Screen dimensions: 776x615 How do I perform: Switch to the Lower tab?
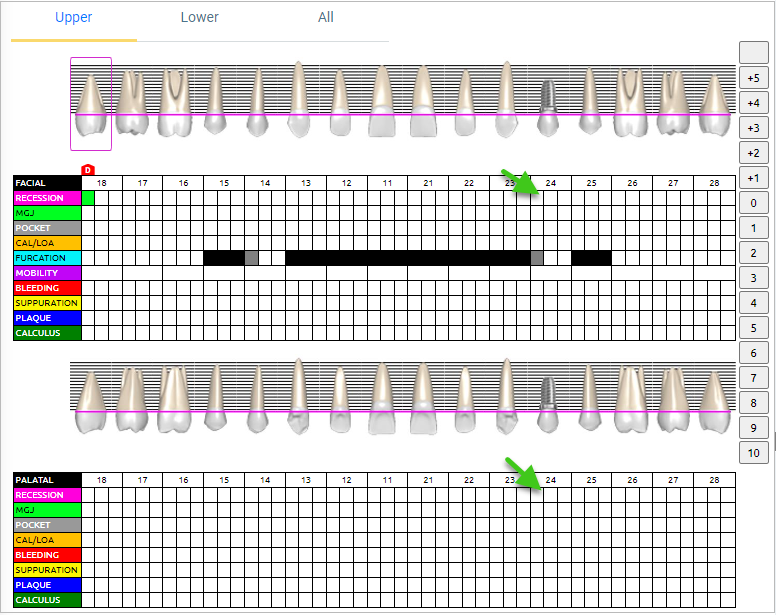(199, 17)
